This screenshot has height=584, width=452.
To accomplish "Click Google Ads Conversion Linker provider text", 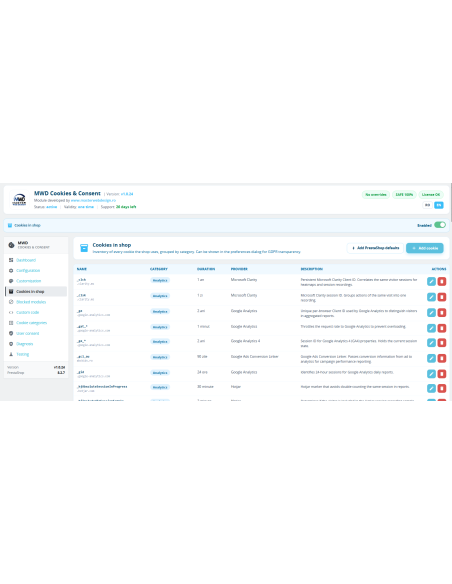I will click(255, 356).
